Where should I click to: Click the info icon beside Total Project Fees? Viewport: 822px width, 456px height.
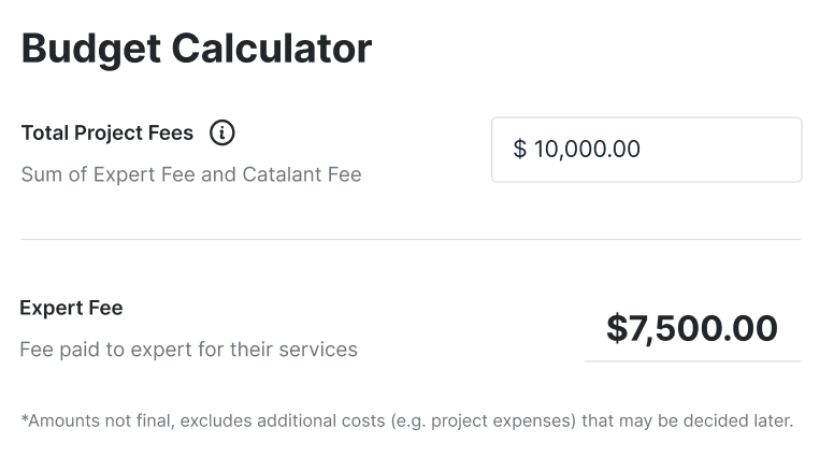[x=222, y=133]
